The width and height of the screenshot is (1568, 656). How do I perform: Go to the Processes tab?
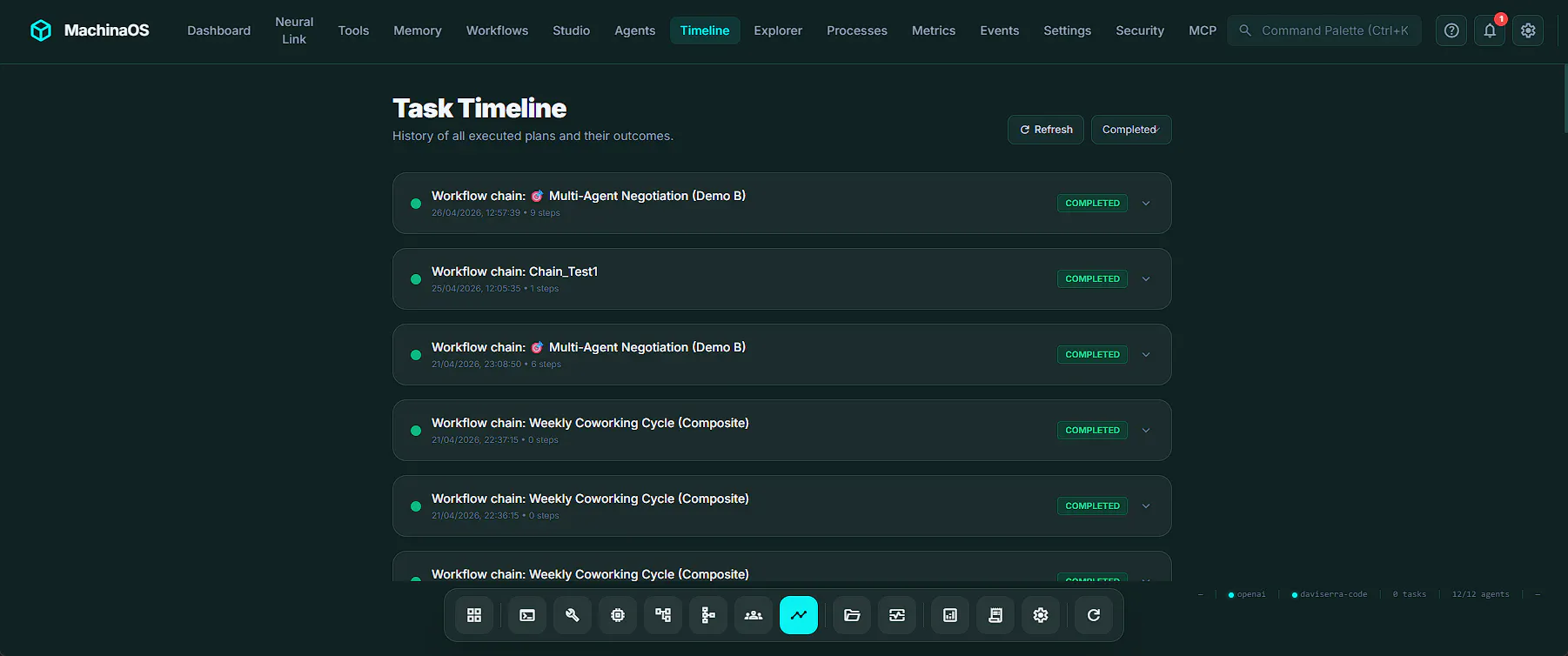point(857,30)
